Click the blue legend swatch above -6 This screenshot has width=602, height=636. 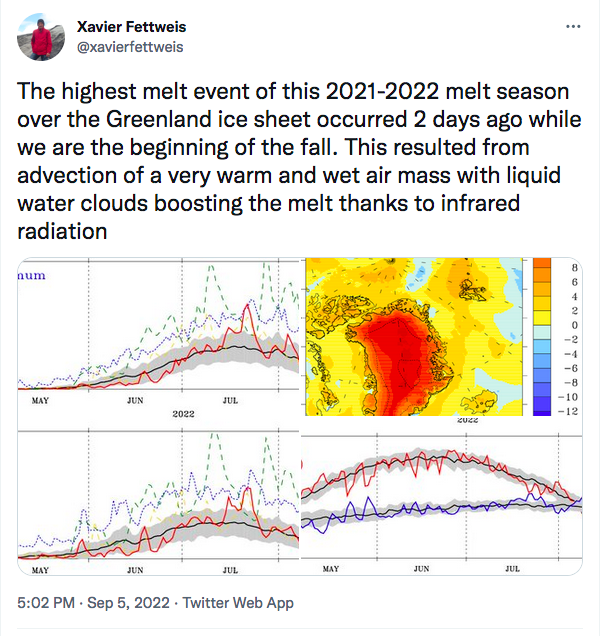click(x=543, y=362)
